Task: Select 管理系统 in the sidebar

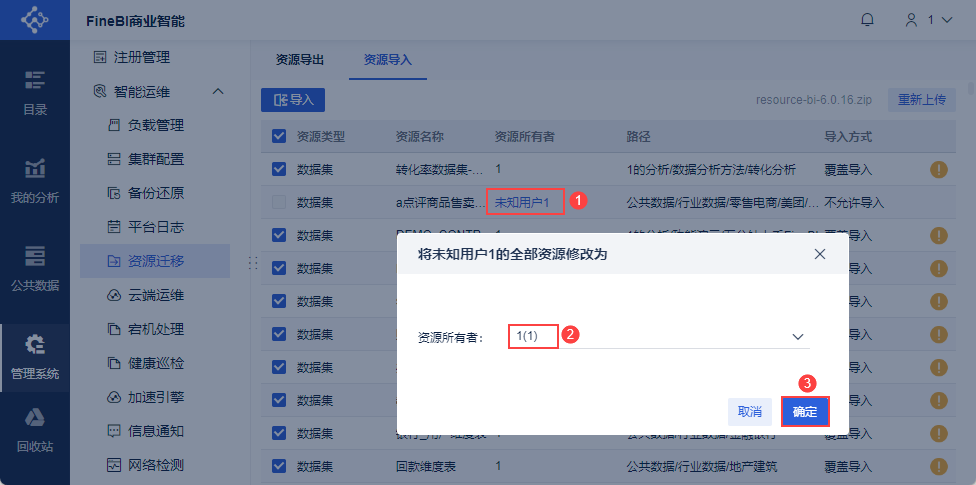Action: click(35, 358)
